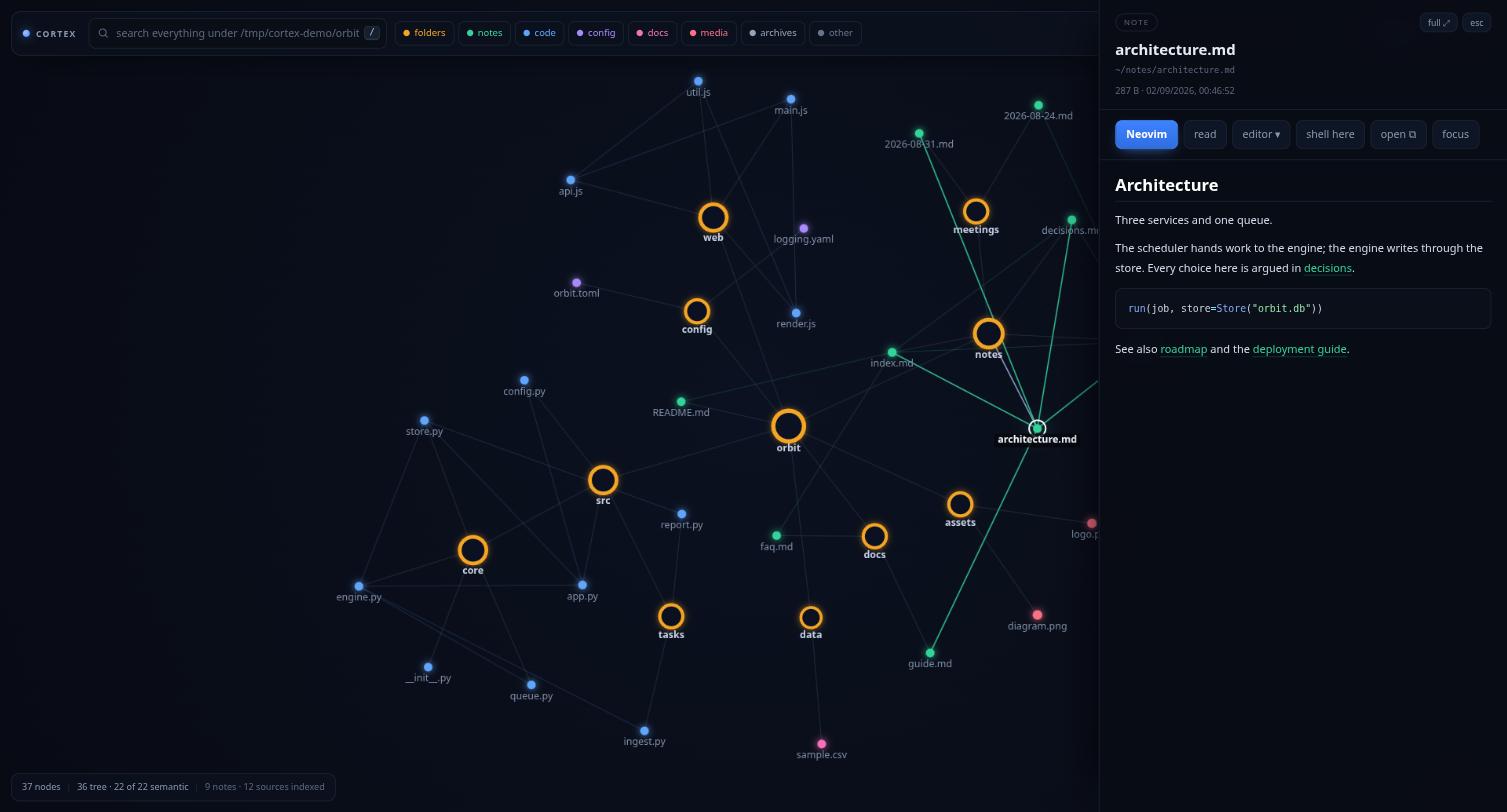Open the deployment guide link
The height and width of the screenshot is (812, 1507).
coord(1299,349)
